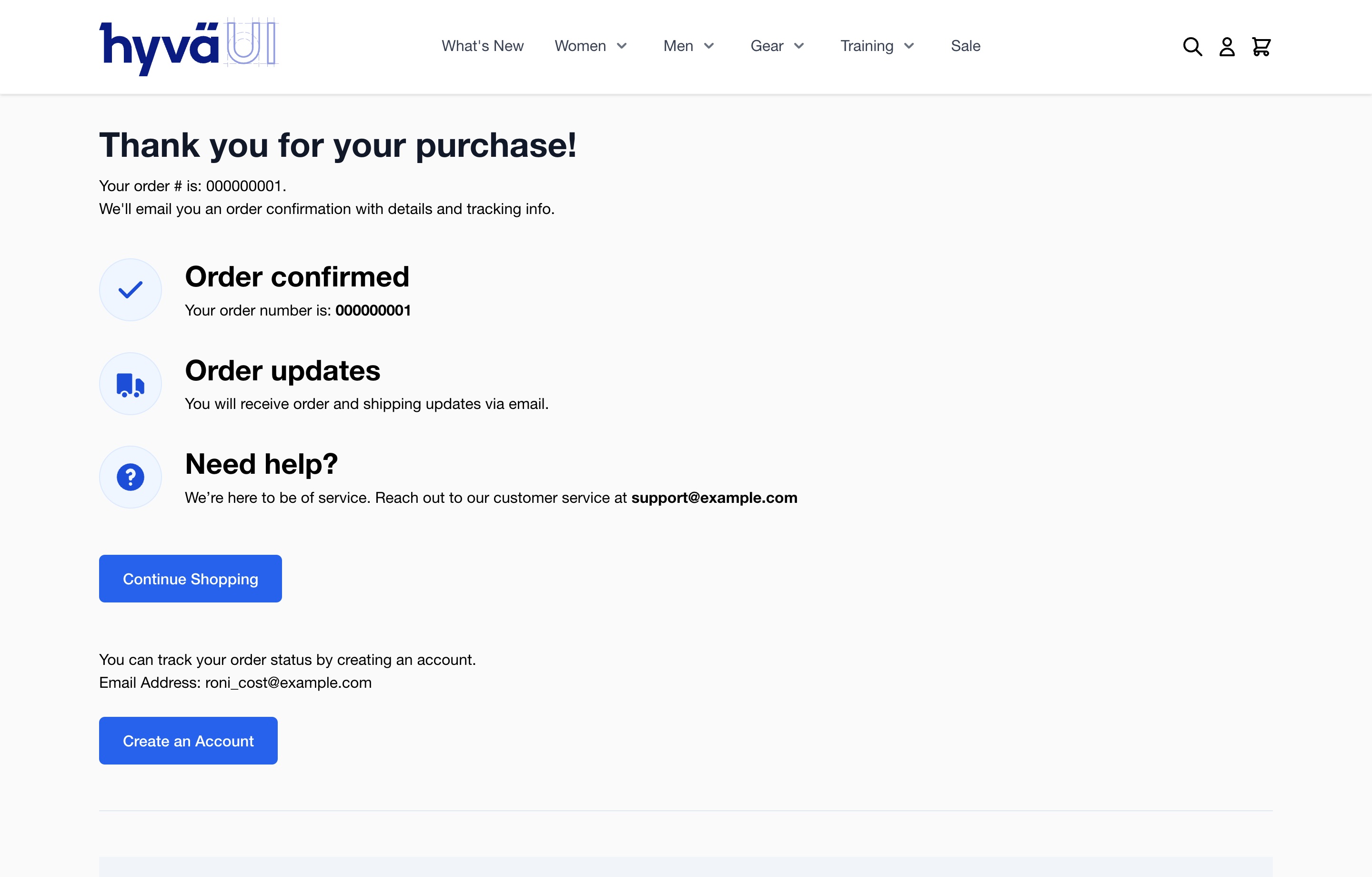The image size is (1372, 877).
Task: Expand the Women menu chevron
Action: [x=622, y=46]
